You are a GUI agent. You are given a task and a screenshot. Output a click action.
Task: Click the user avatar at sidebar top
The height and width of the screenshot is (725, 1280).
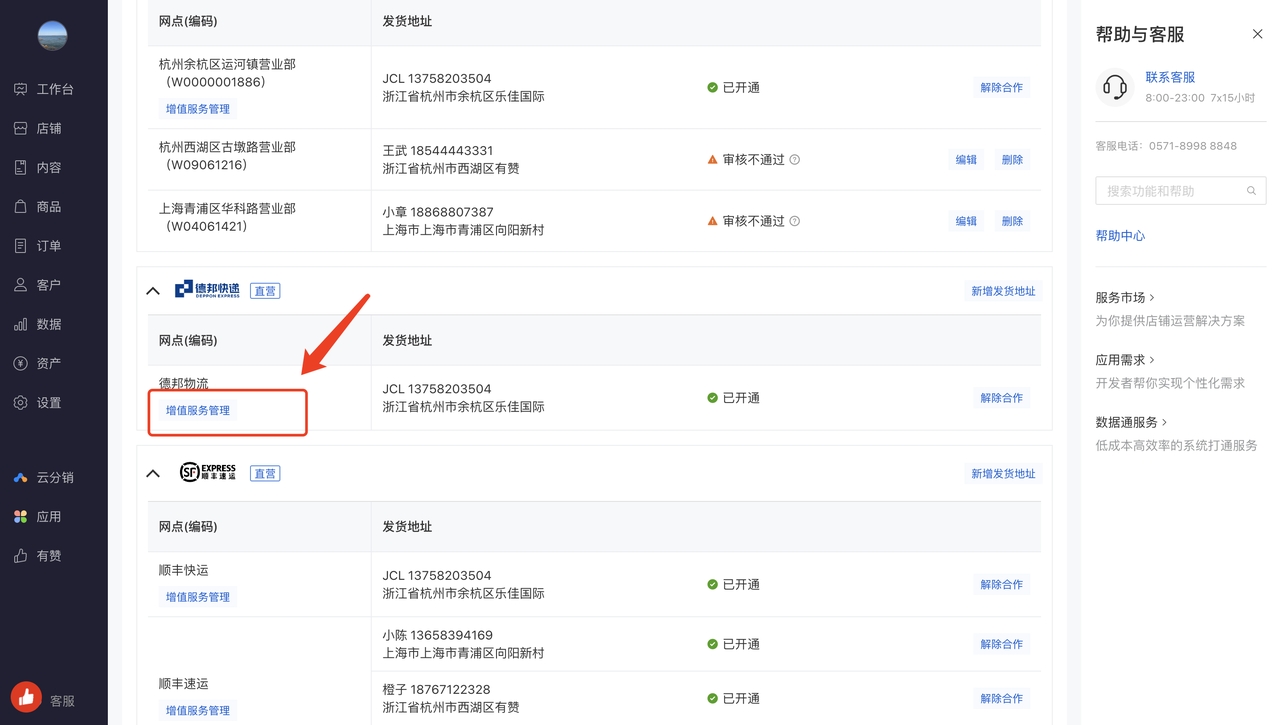pyautogui.click(x=52, y=36)
